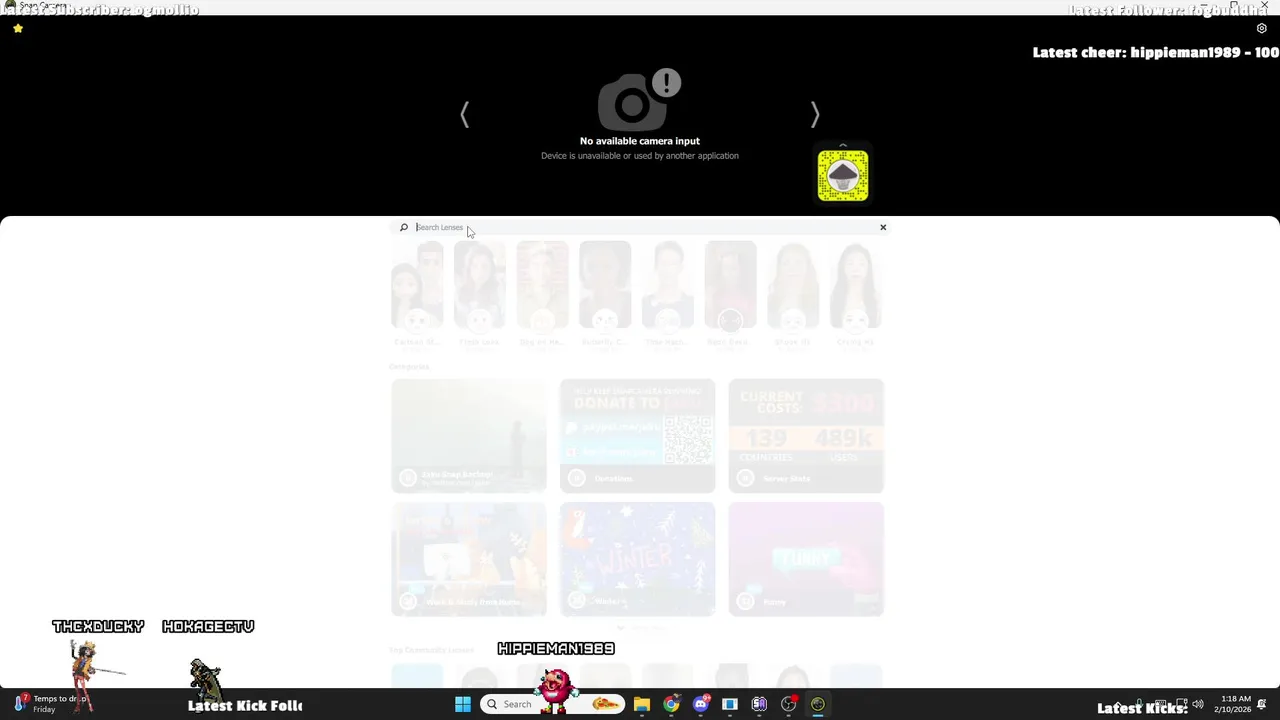Open the volume control in system tray
The image size is (1280, 720).
tap(1198, 704)
